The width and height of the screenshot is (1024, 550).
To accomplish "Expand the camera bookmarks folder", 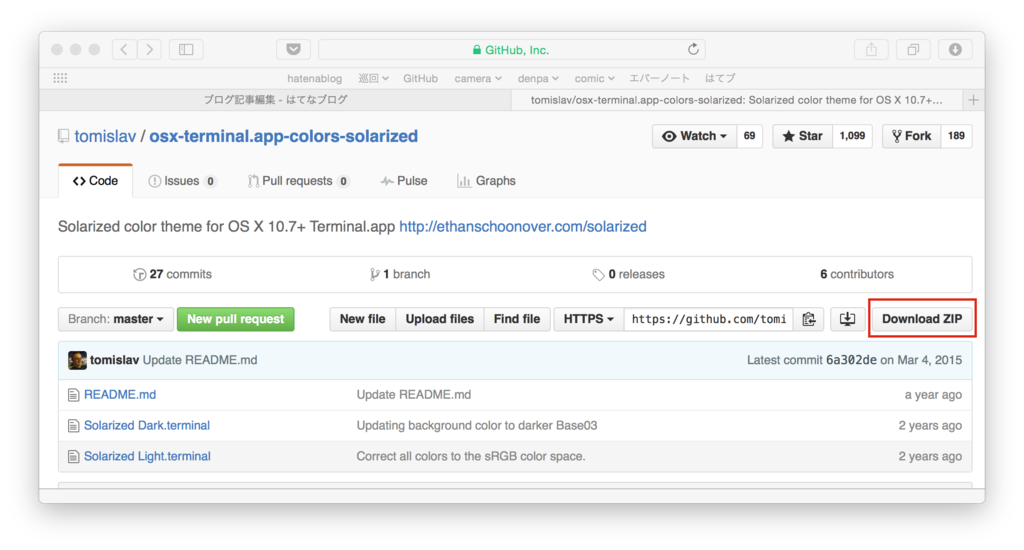I will pos(478,78).
